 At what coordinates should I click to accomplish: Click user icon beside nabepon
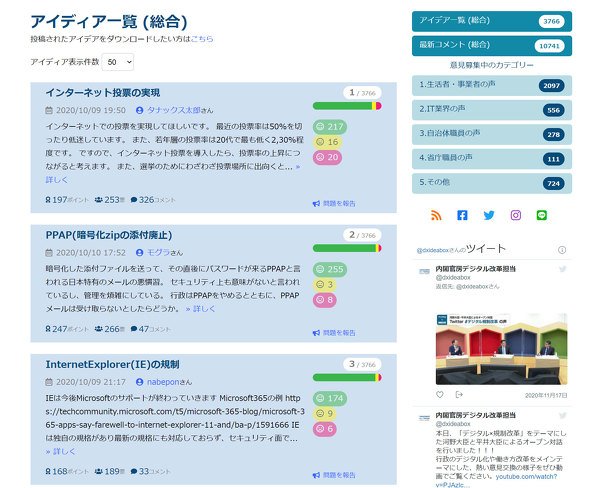coord(140,382)
